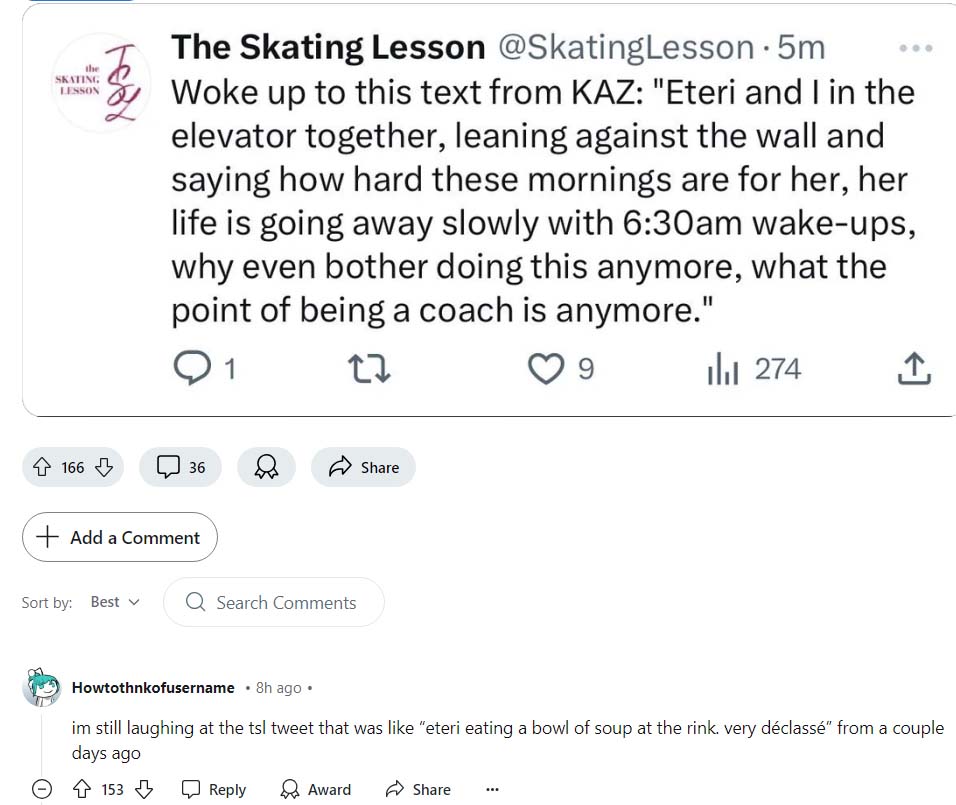The height and width of the screenshot is (805, 956).
Task: Share the Reddit post
Action: 363,467
